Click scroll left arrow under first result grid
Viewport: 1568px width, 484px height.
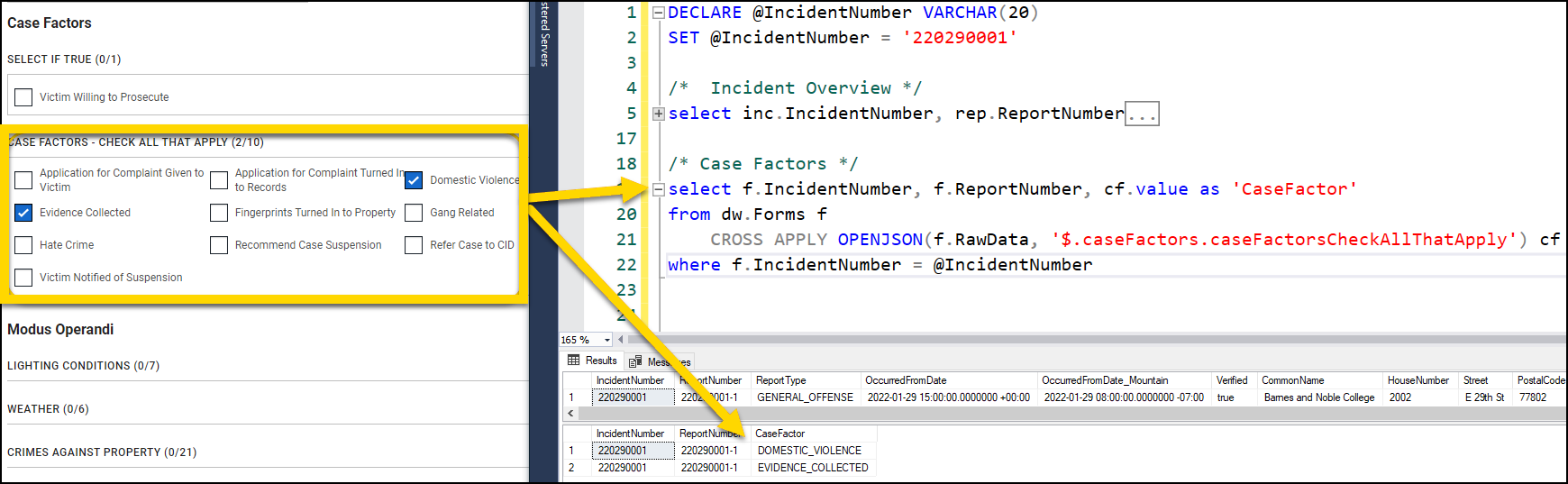pyautogui.click(x=570, y=414)
